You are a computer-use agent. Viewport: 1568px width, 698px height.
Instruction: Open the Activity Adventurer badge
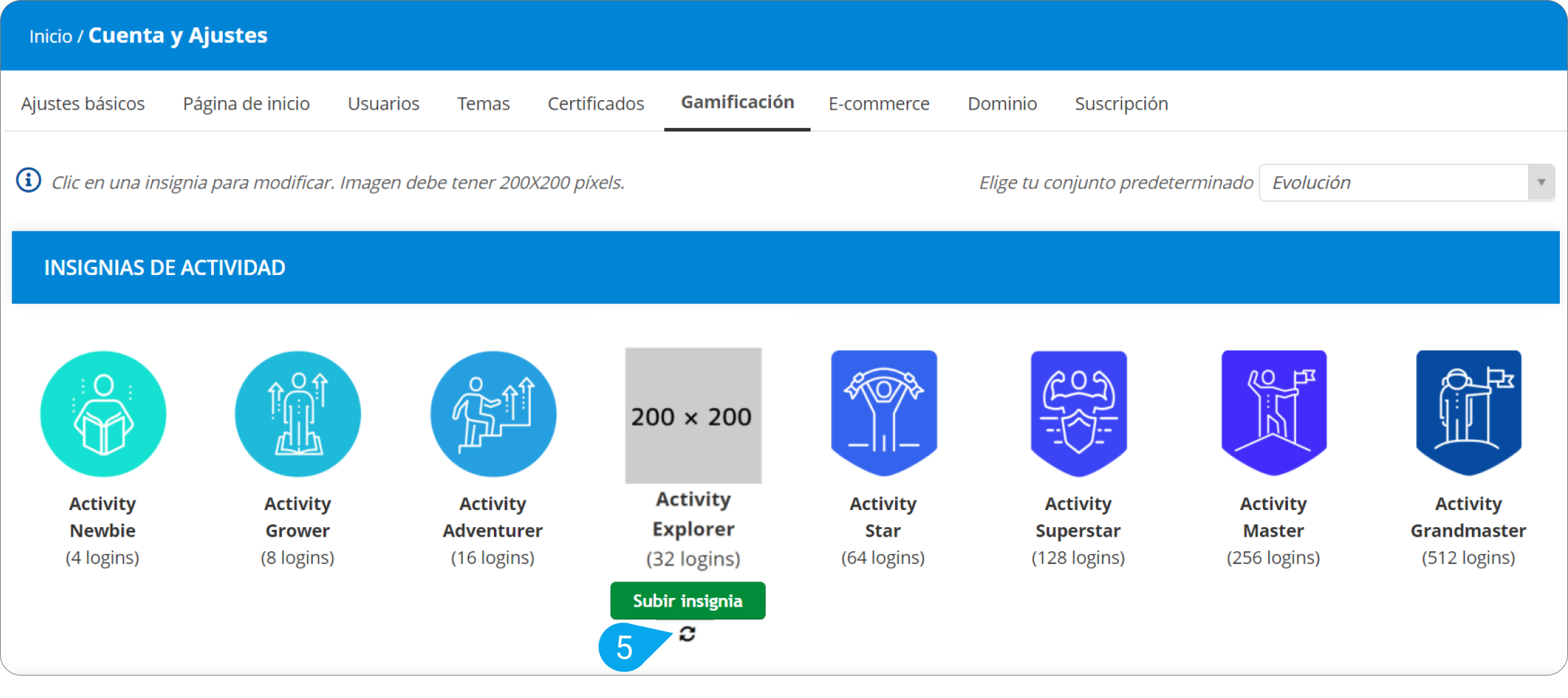coord(493,413)
